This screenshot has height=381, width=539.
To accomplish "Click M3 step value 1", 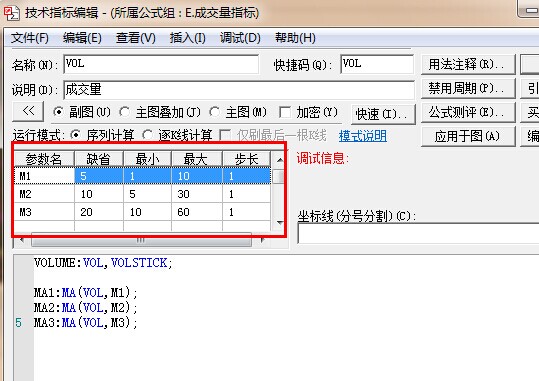I will coord(246,212).
